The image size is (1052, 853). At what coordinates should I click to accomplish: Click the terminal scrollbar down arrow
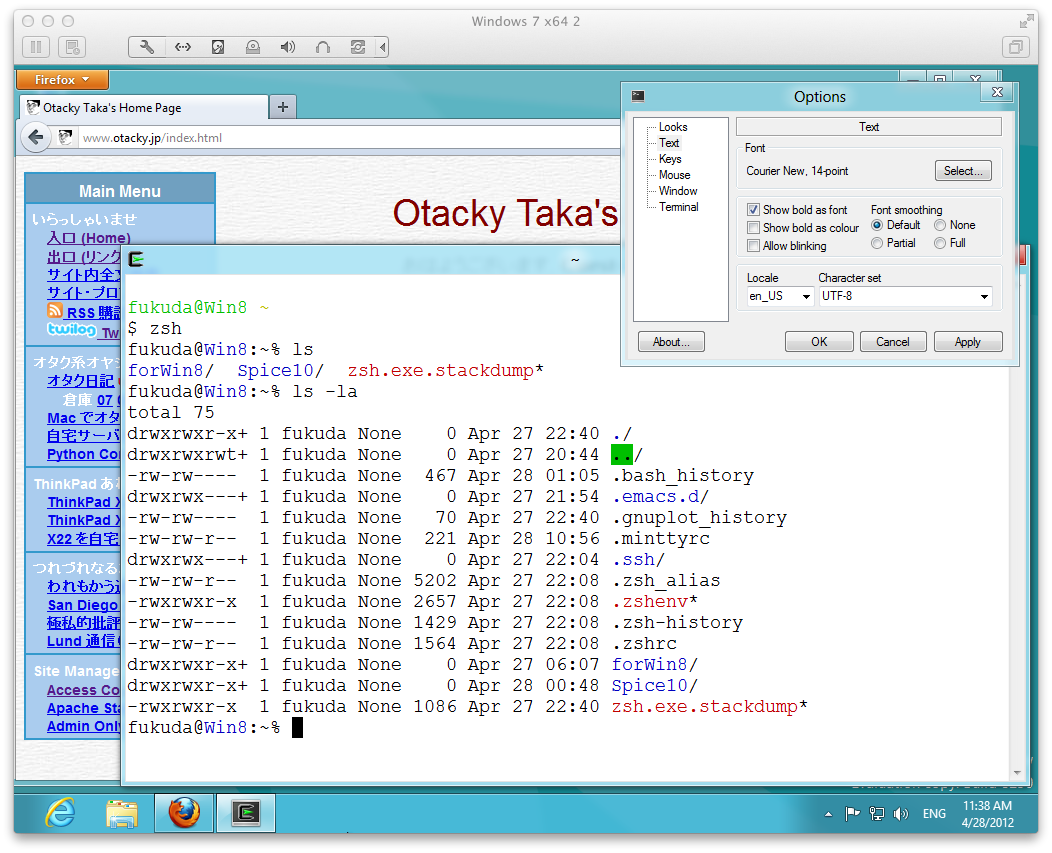tap(1017, 773)
